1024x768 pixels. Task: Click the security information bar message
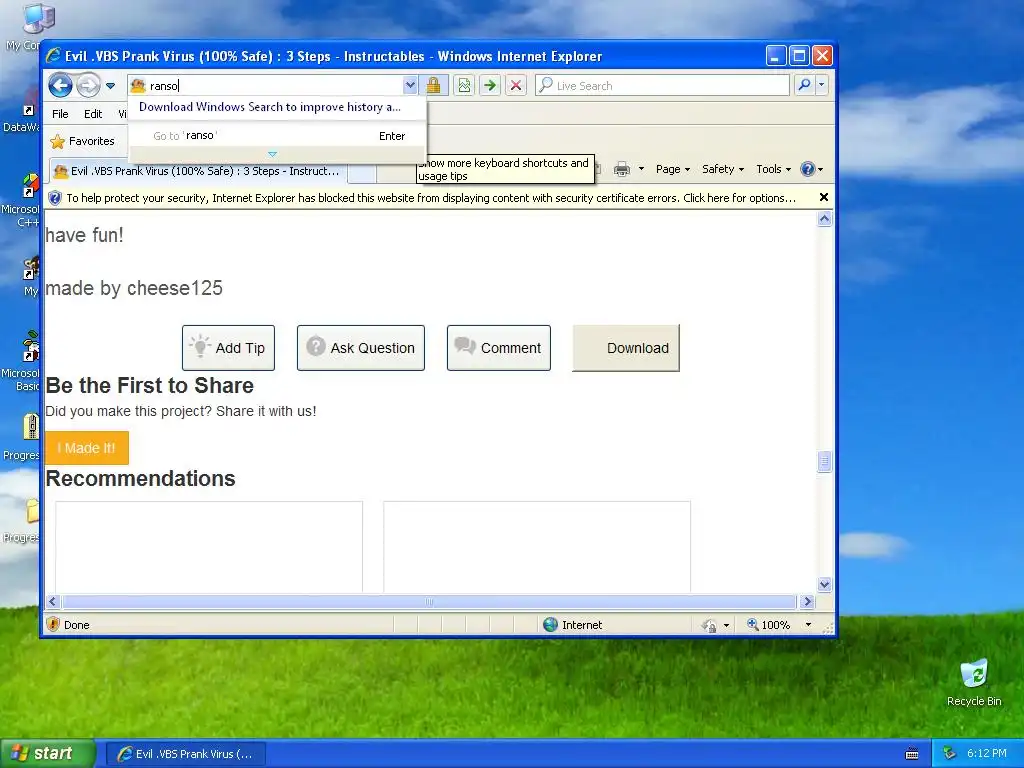click(430, 198)
